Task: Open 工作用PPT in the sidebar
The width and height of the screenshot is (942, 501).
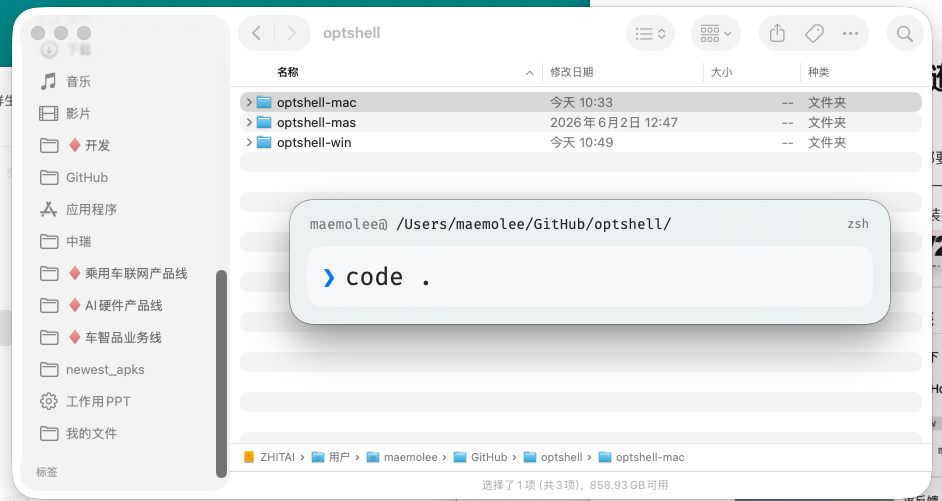Action: point(98,402)
